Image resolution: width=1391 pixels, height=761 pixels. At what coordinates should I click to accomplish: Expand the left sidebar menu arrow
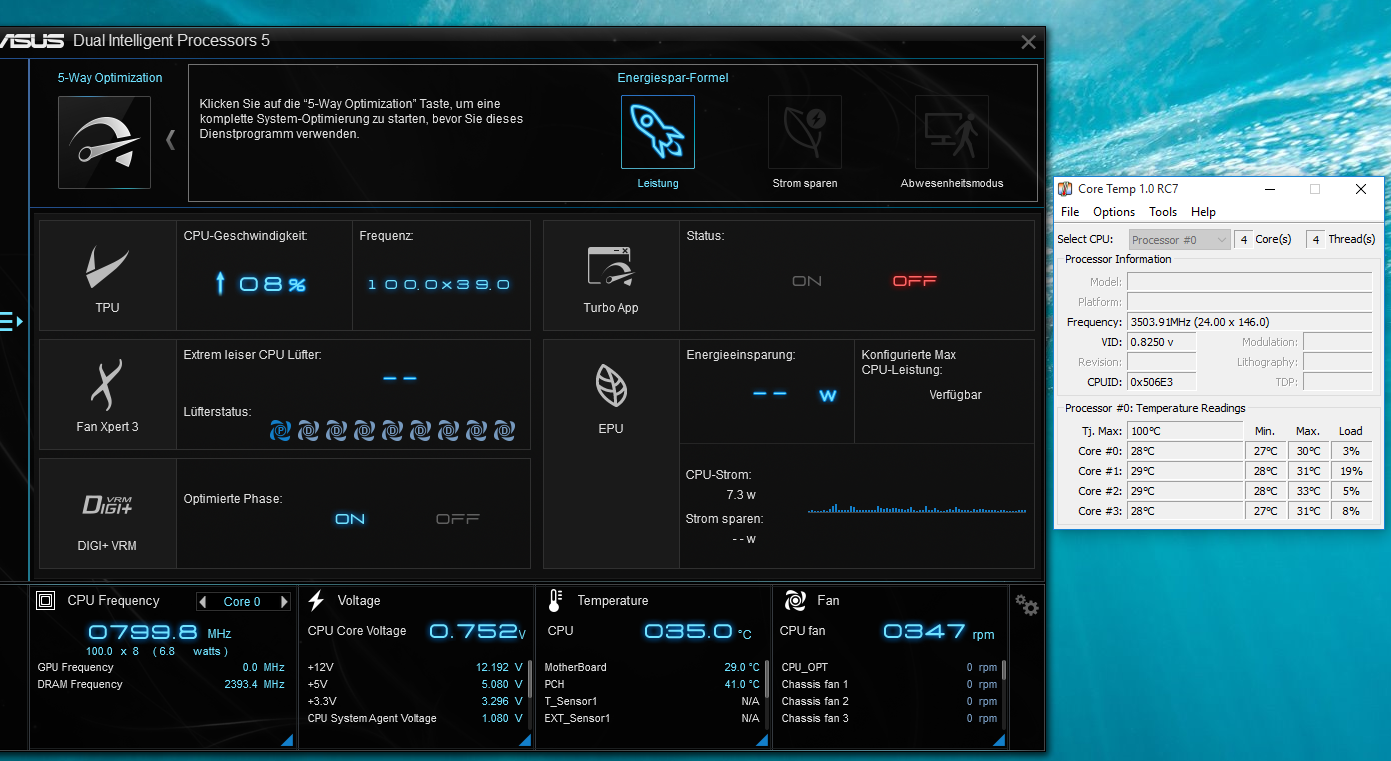pos(11,321)
